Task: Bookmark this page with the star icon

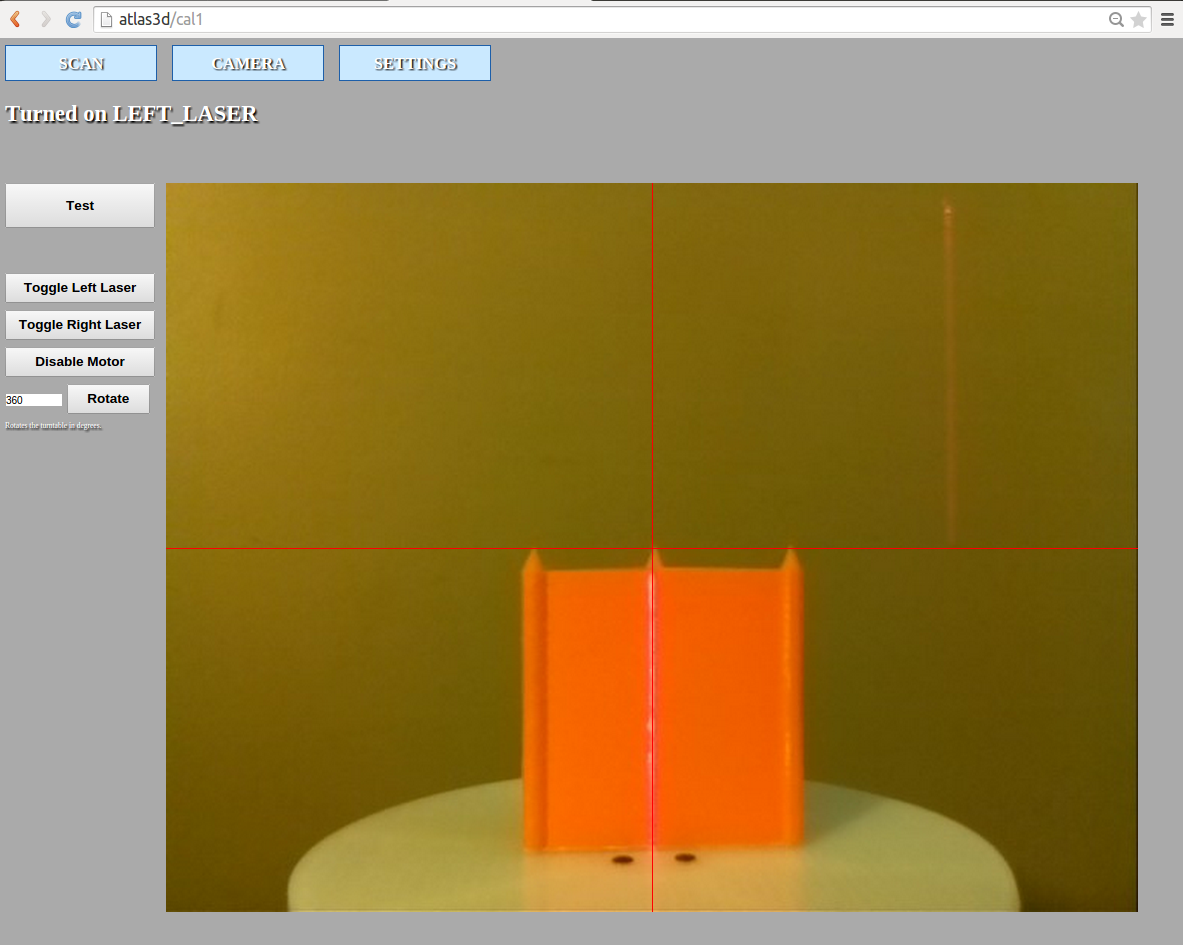Action: [1138, 19]
